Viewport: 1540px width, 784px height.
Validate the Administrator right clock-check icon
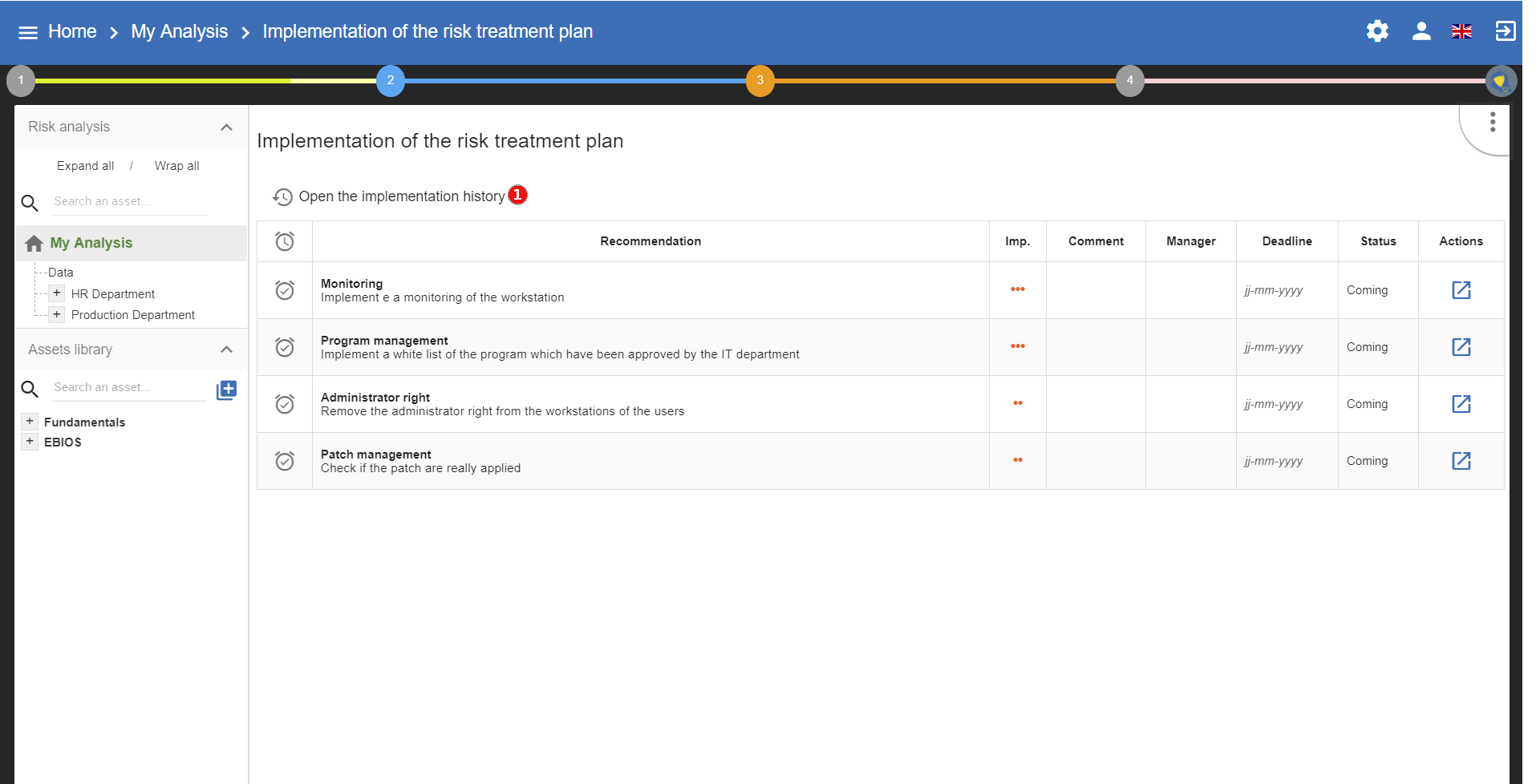(x=285, y=404)
